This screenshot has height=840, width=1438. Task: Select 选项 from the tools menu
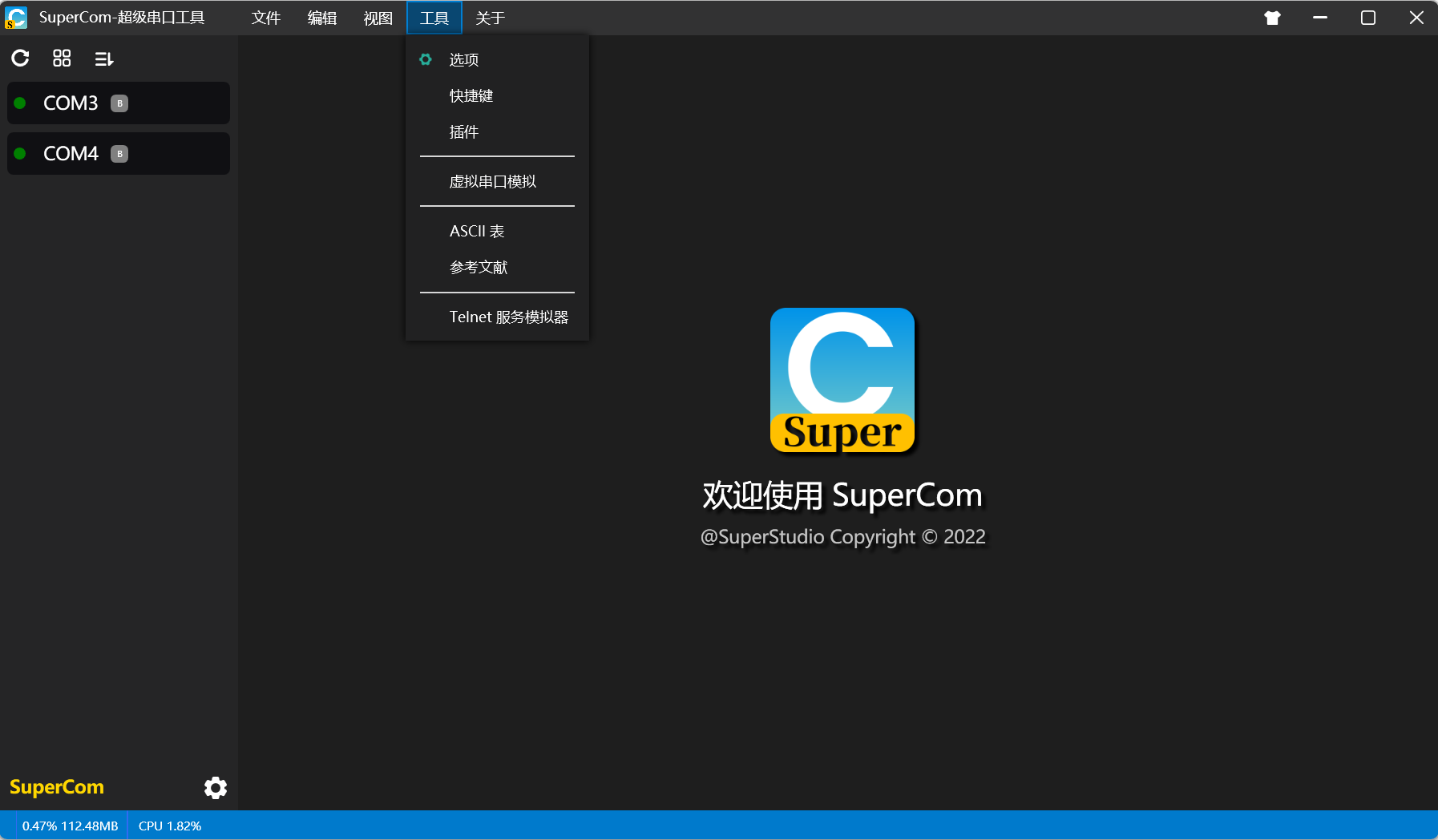(497, 60)
